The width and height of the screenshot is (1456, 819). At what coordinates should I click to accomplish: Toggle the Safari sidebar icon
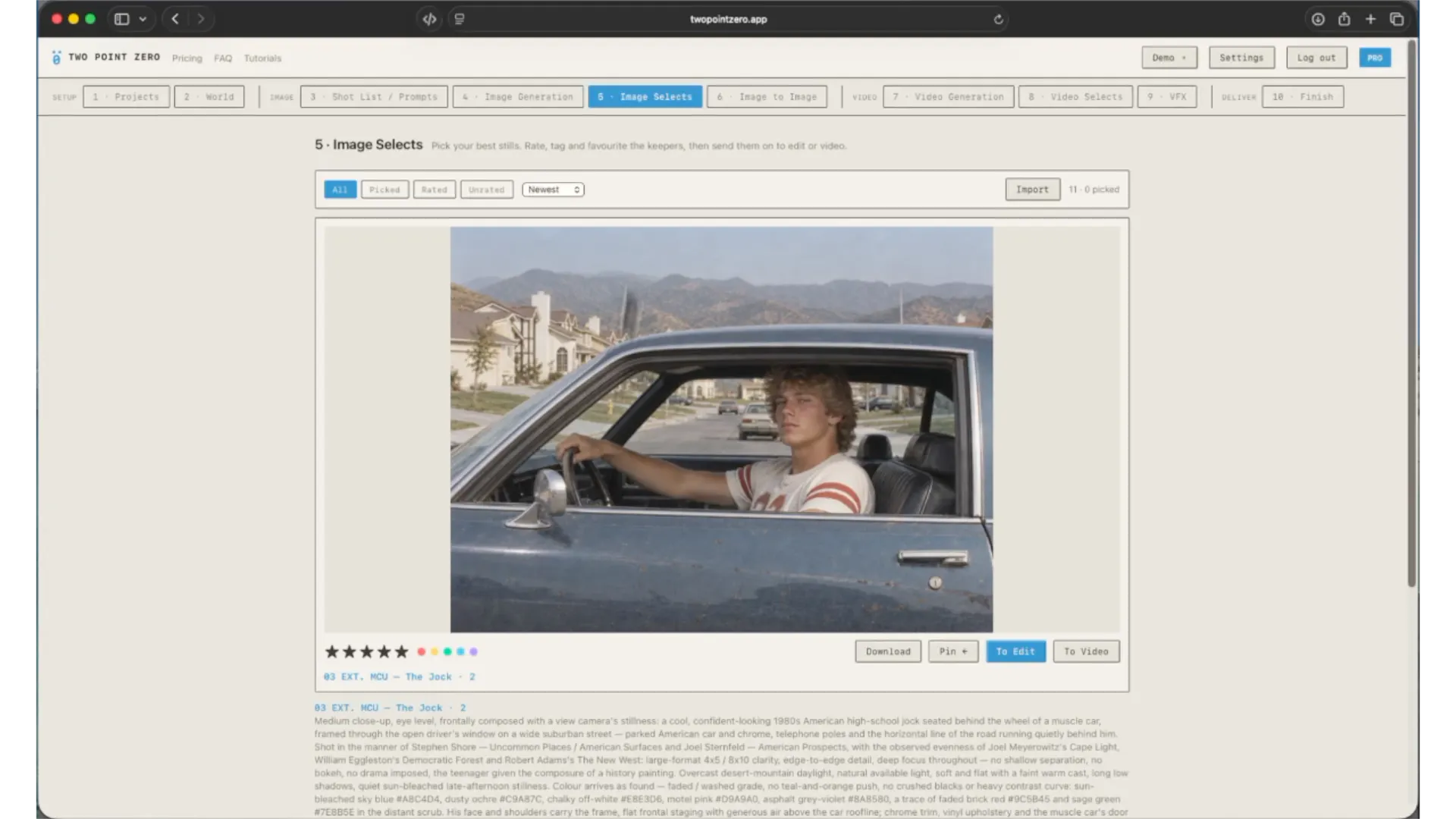click(121, 19)
